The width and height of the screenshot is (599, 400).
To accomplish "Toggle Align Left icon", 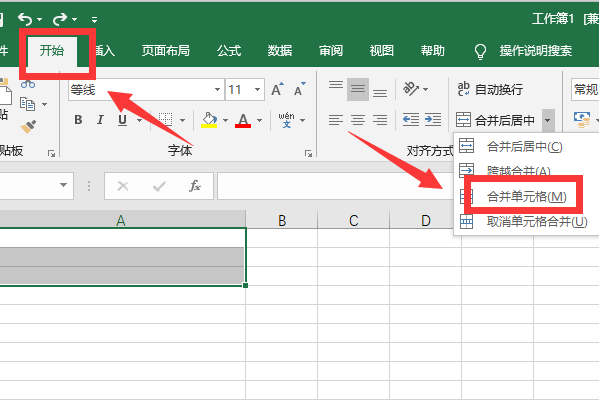I will [336, 120].
